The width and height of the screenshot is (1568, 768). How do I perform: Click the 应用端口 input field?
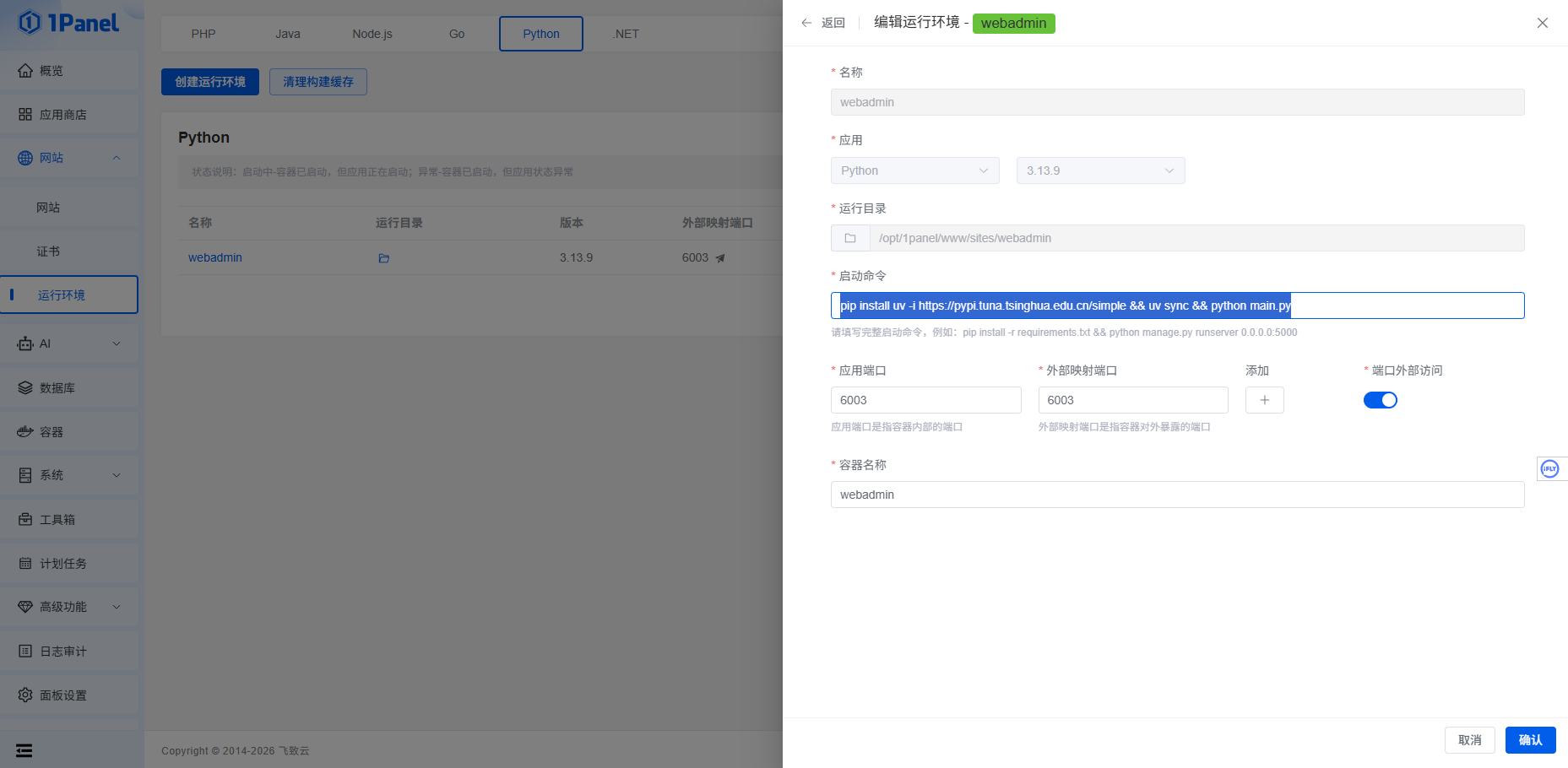pos(925,400)
